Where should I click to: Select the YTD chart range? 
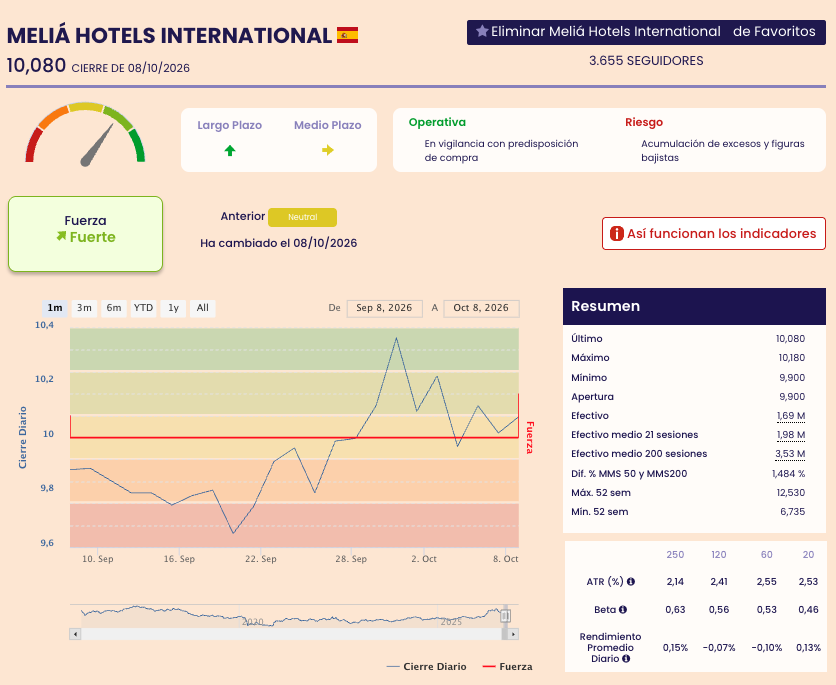143,308
